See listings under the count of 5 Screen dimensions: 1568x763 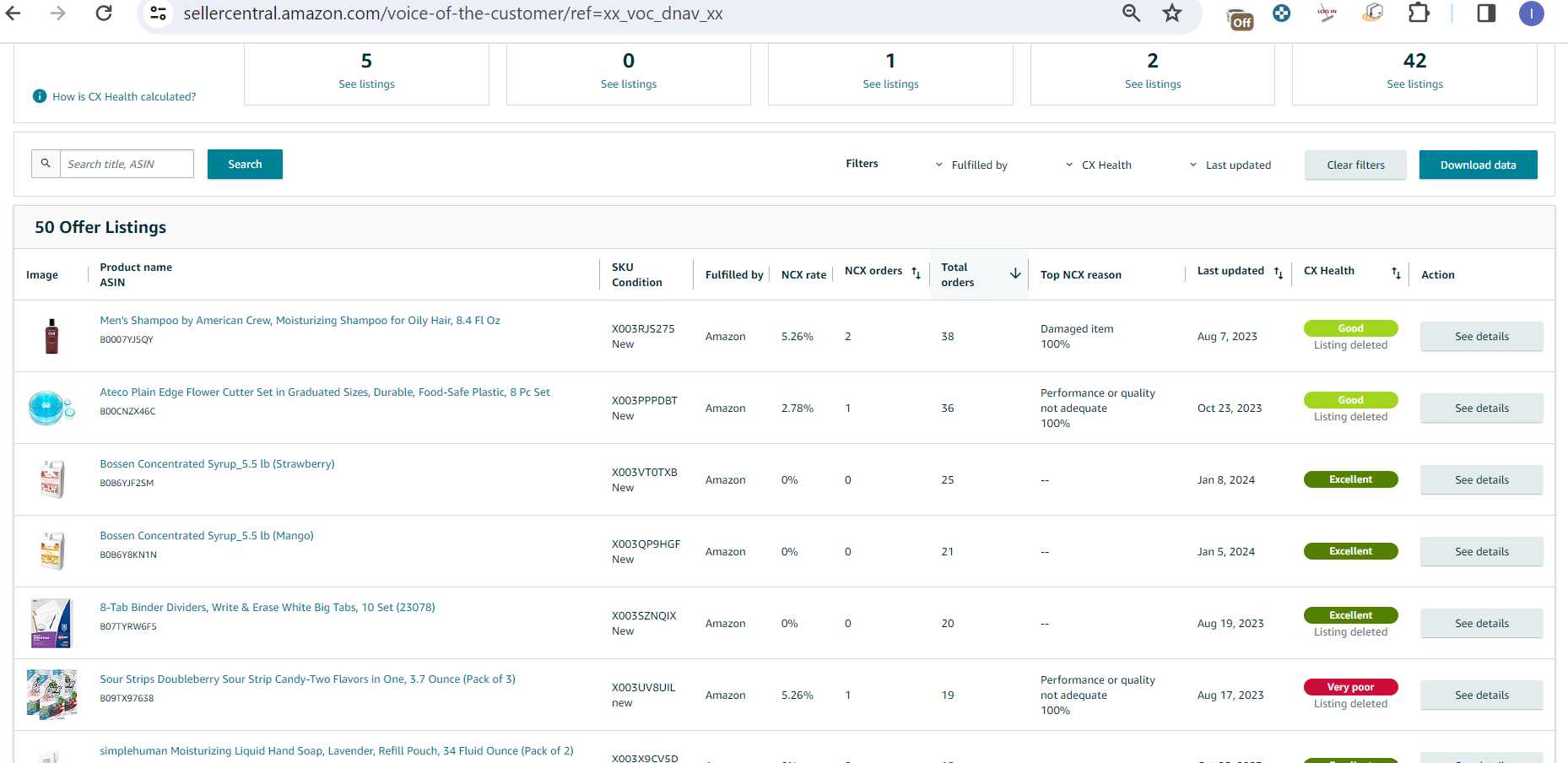tap(366, 84)
